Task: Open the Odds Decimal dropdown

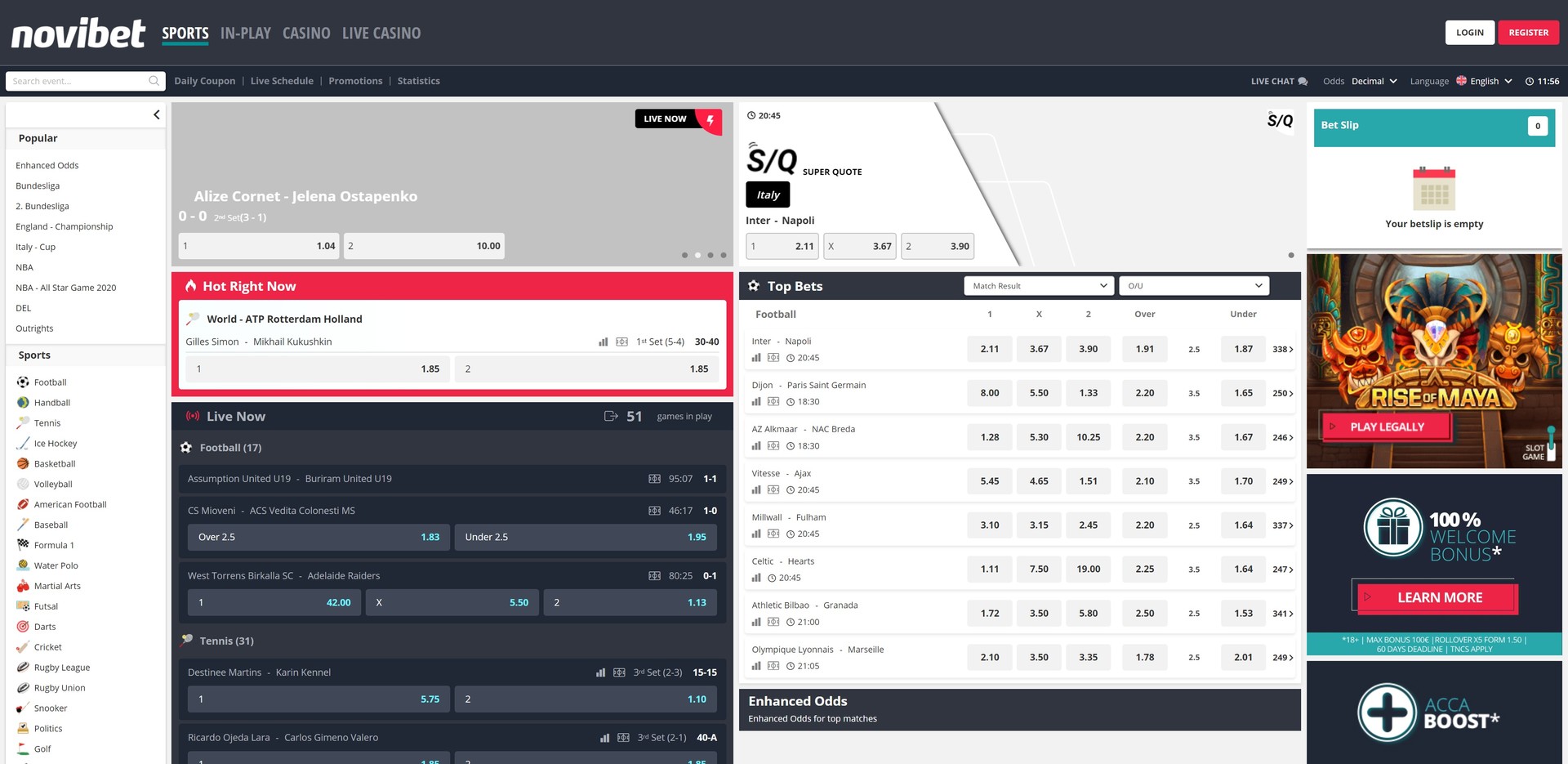Action: [1374, 82]
